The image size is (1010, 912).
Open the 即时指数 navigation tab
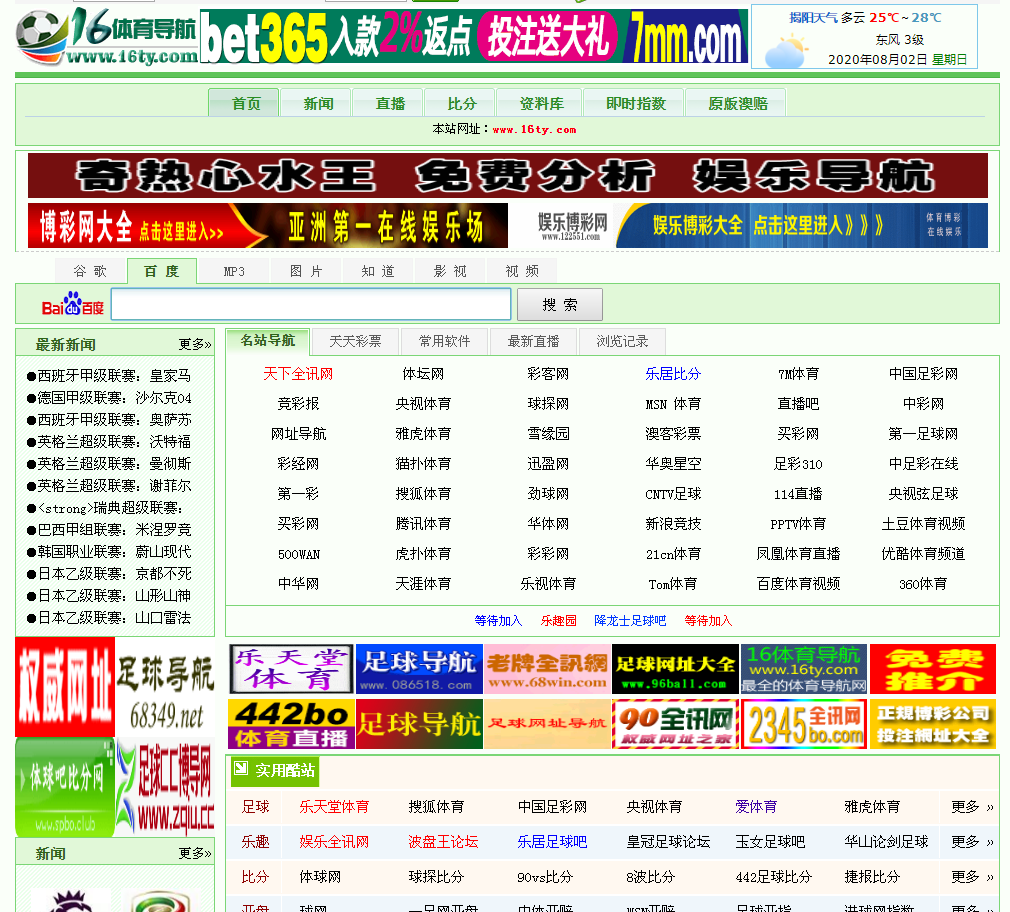(x=634, y=103)
